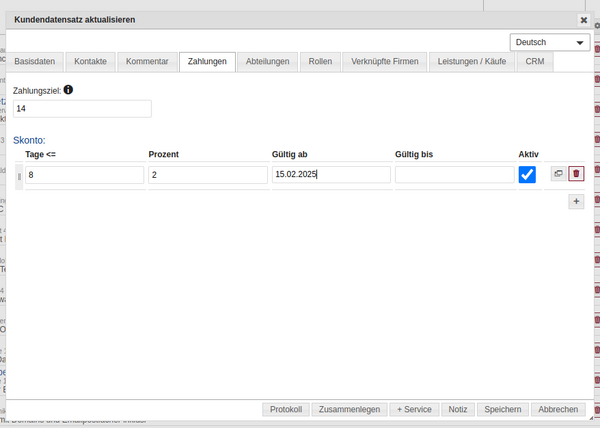The image size is (600, 428).
Task: Open the Kontakte tab
Action: [x=90, y=62]
